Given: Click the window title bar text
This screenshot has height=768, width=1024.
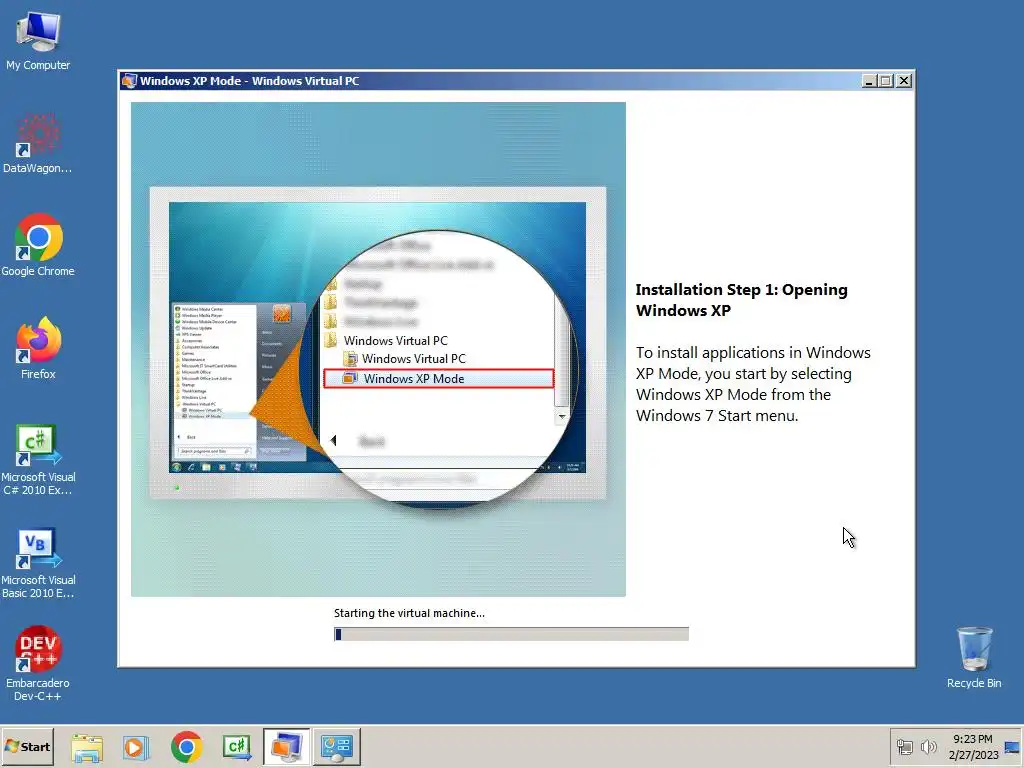Looking at the screenshot, I should [249, 81].
